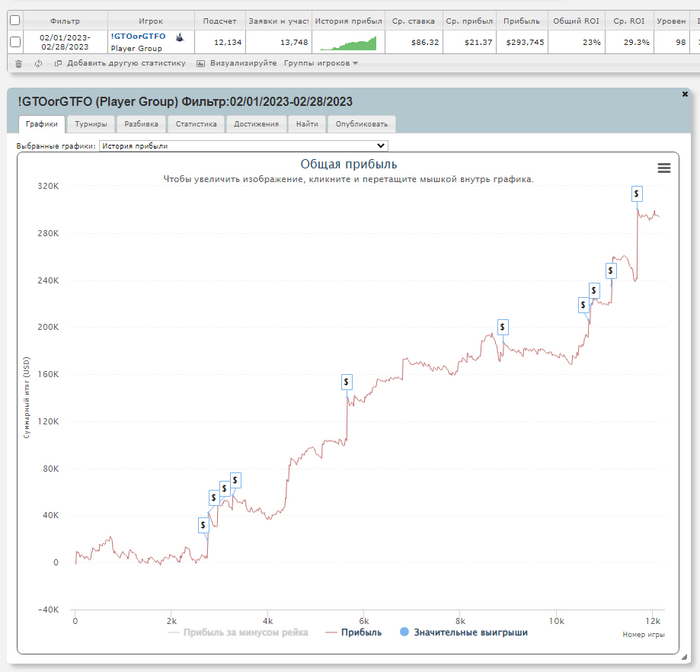Viewport: 700px width, 672px height.
Task: Toggle Значительные выигрыши legend series
Action: coord(463,632)
